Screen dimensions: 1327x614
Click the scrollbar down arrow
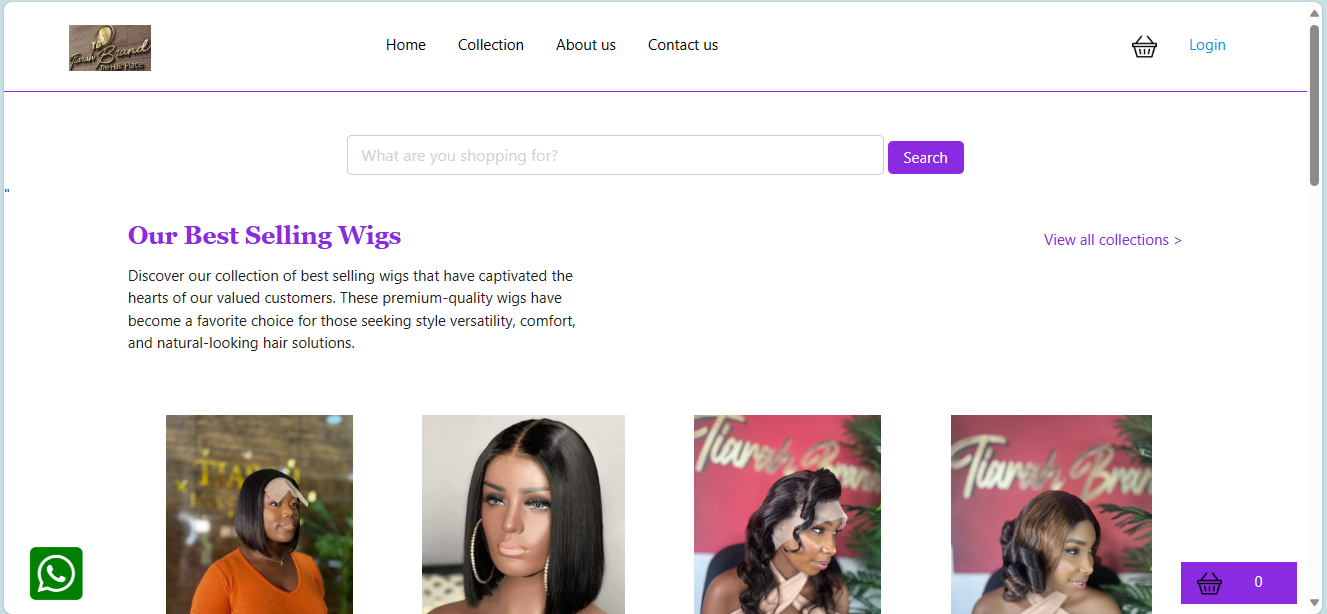pos(1314,604)
